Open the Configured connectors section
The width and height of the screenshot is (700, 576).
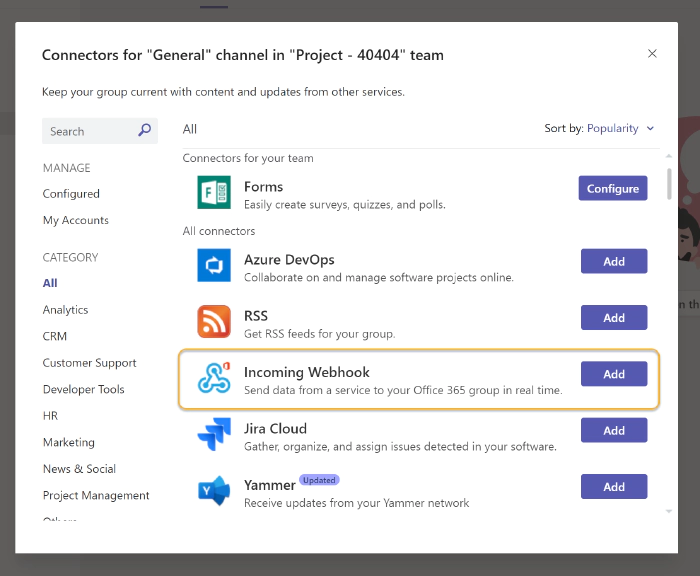coord(71,194)
